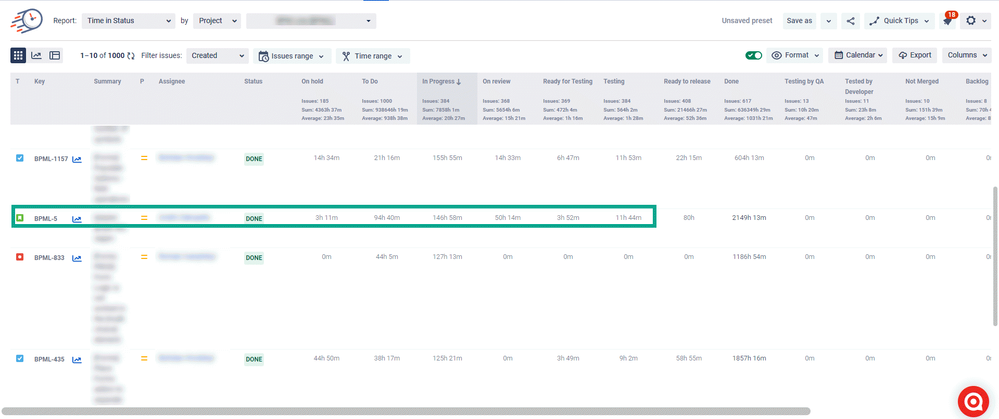The image size is (999, 419).
Task: Switch to the grid table view icon
Action: pyautogui.click(x=18, y=55)
